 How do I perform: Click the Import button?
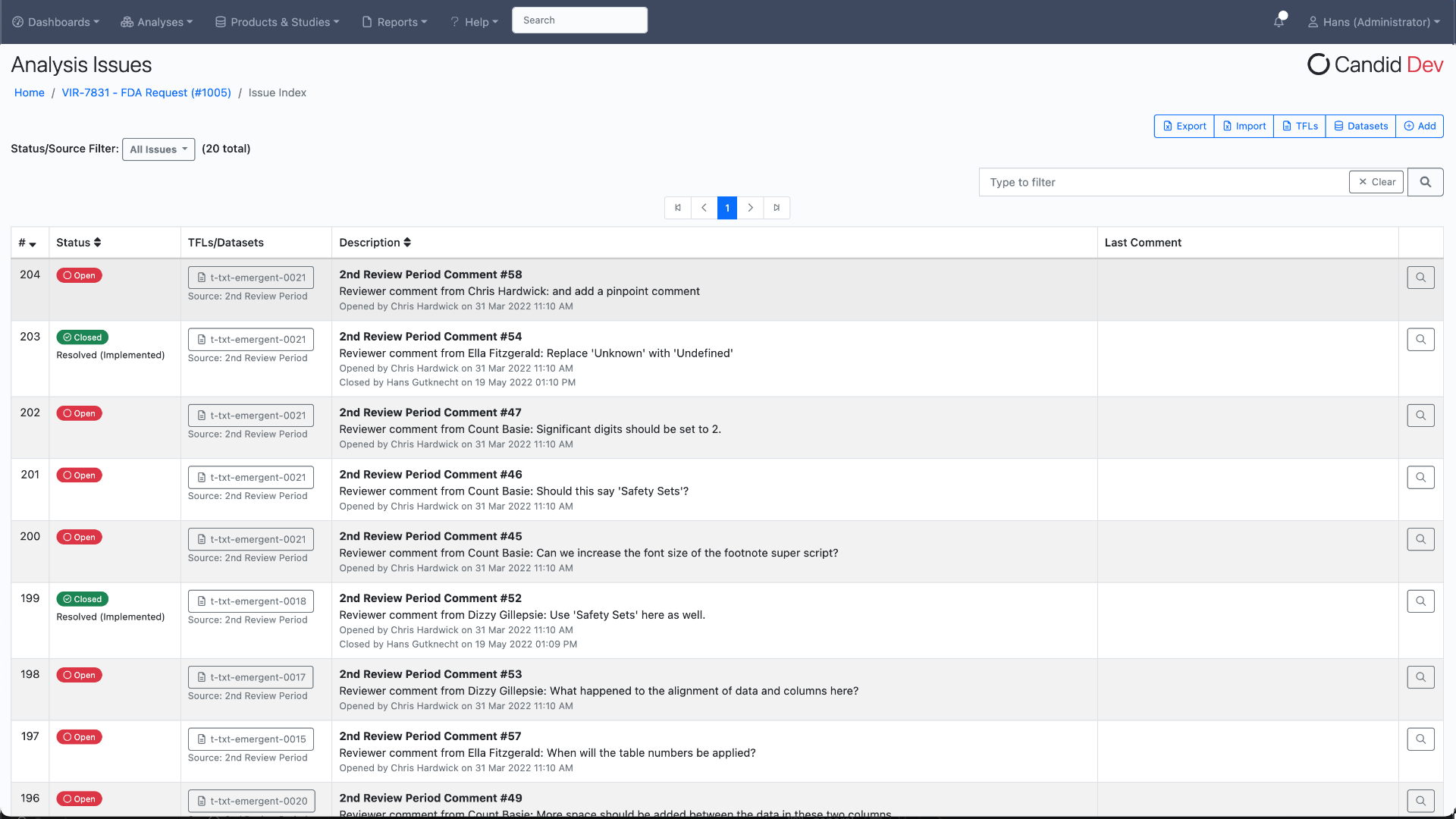point(1244,126)
